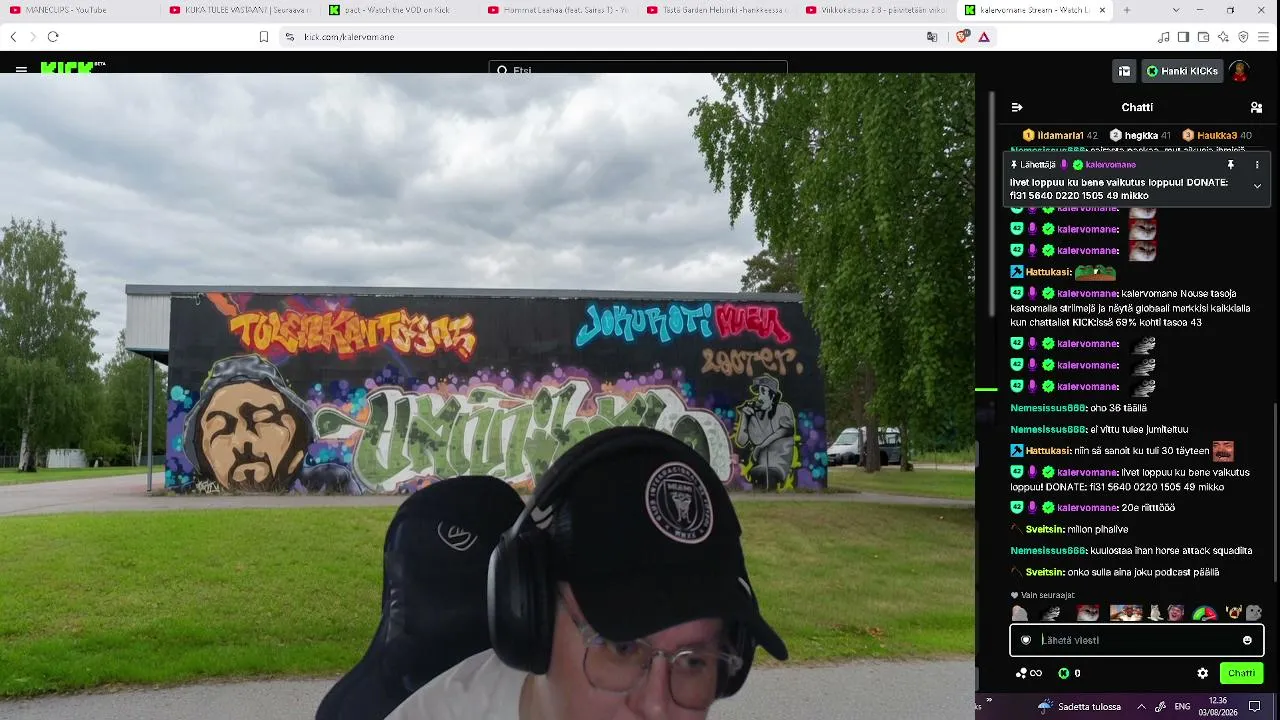This screenshot has width=1280, height=720.
Task: Unpin the pinned chat message
Action: coord(1231,165)
